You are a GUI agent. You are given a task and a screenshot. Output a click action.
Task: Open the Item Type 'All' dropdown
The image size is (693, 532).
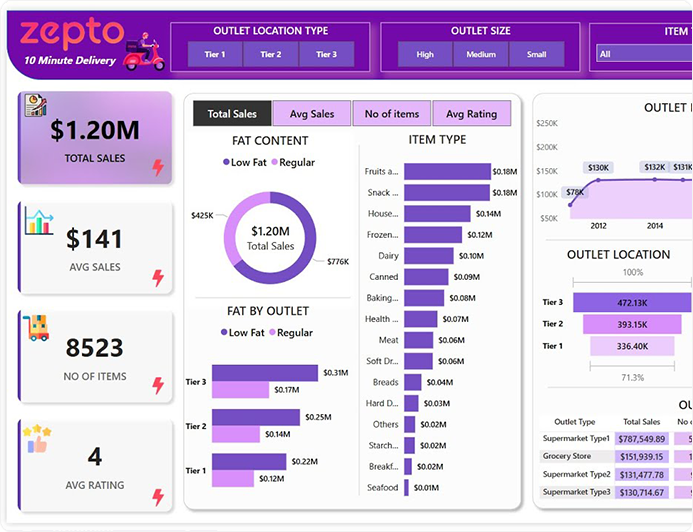642,54
